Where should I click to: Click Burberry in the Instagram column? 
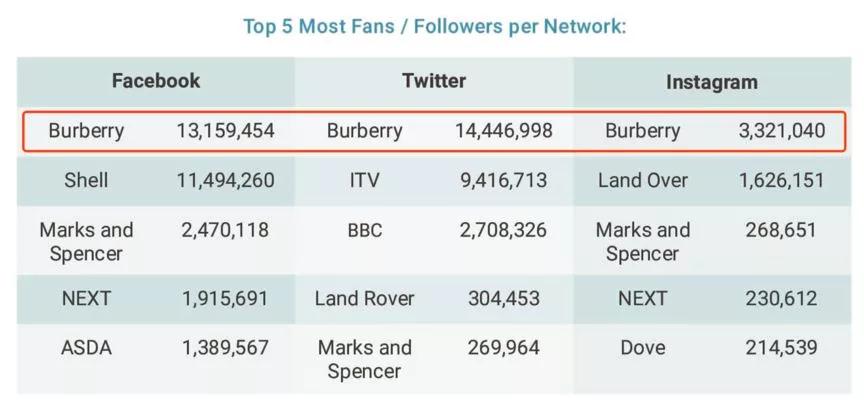[x=642, y=131]
